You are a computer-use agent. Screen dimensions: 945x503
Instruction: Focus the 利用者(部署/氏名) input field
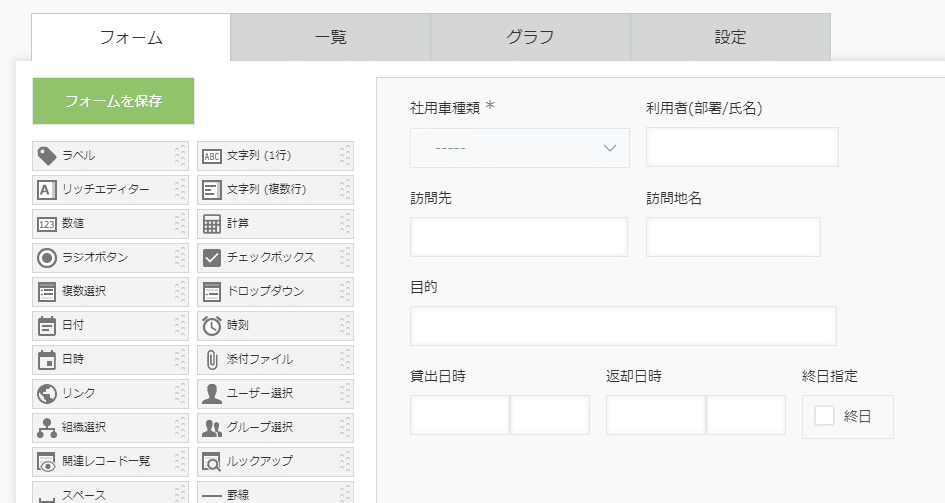741,147
